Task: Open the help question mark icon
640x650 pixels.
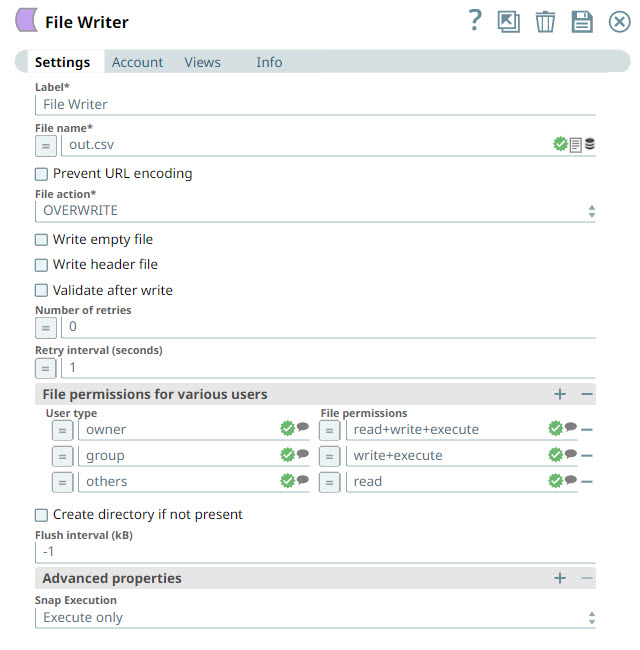Action: click(x=475, y=21)
